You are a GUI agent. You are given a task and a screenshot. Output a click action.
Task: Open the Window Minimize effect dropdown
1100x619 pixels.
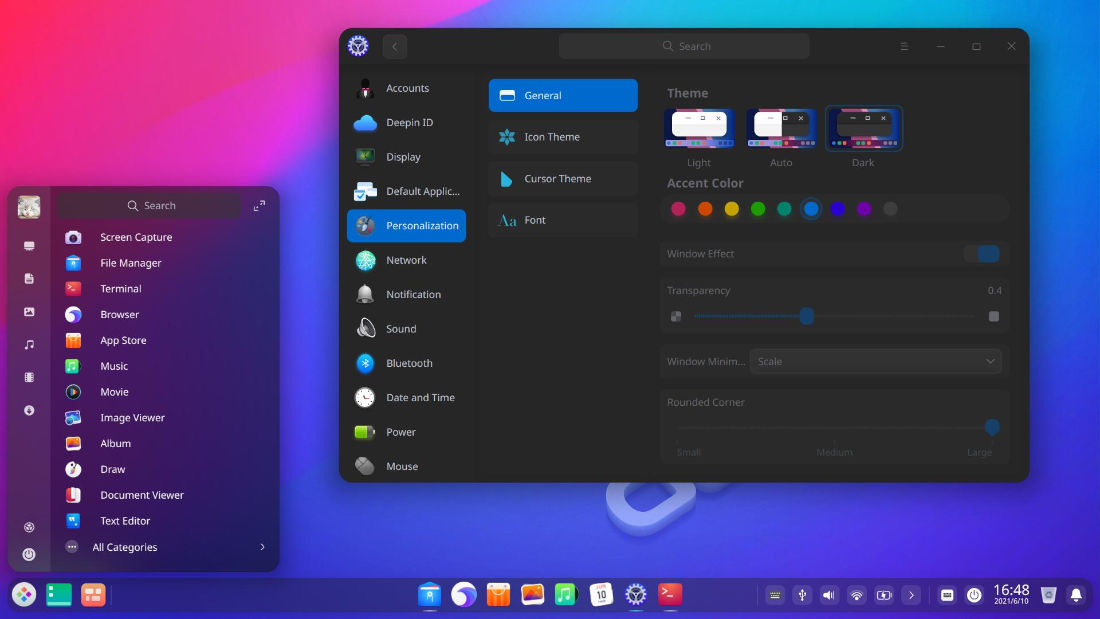pos(875,361)
